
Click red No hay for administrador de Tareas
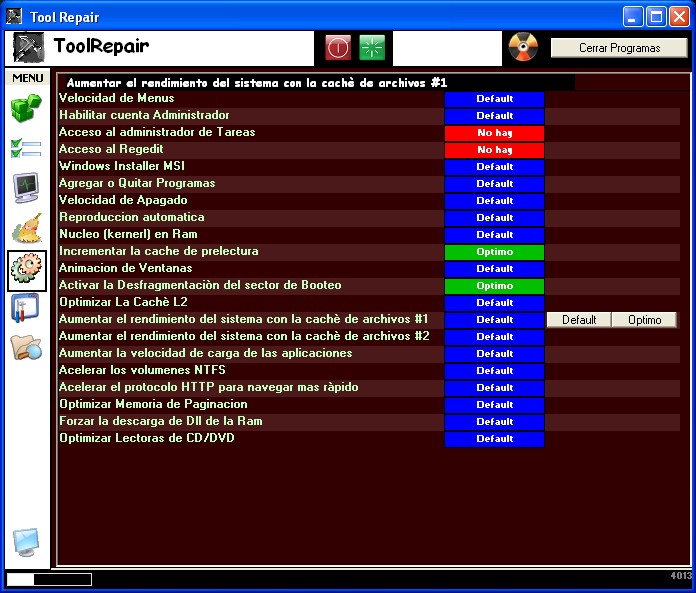494,133
